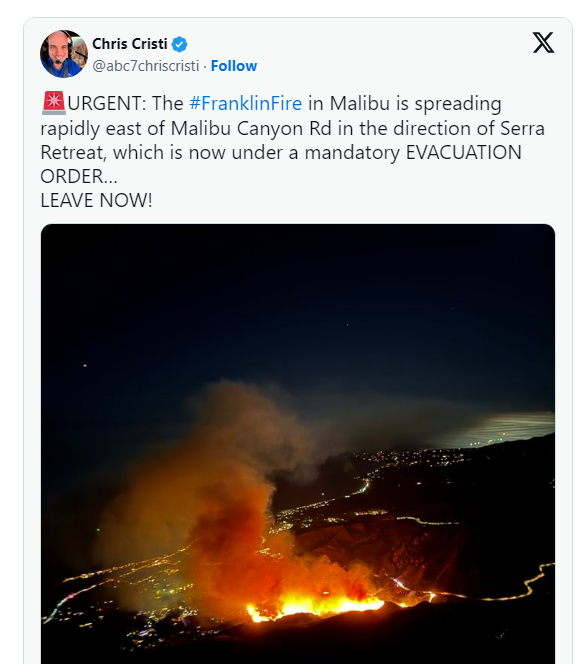Open the wildfire photo attachment
This screenshot has height=672, width=588.
point(298,444)
